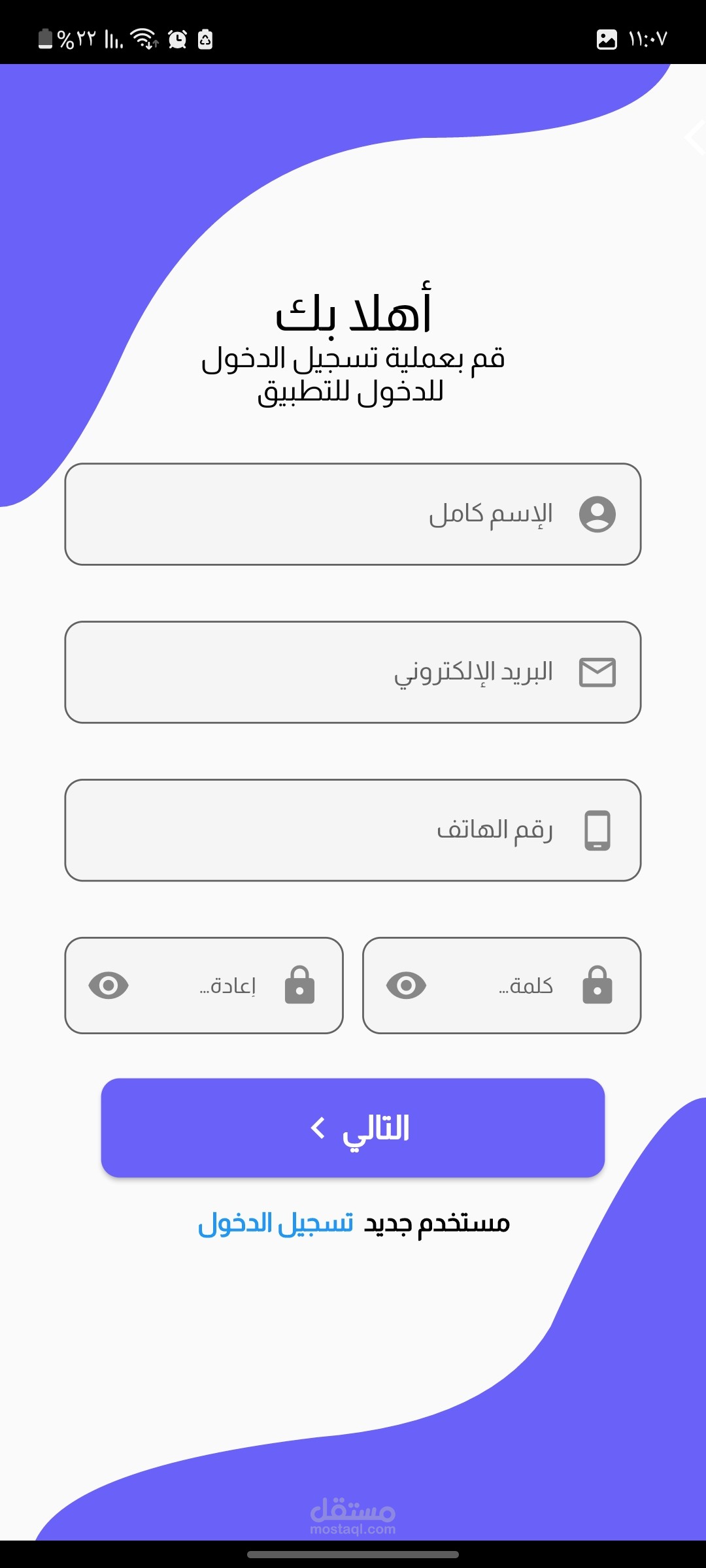Tap the envelope icon in the email field
Screen dimensions: 706x1568
(x=597, y=672)
